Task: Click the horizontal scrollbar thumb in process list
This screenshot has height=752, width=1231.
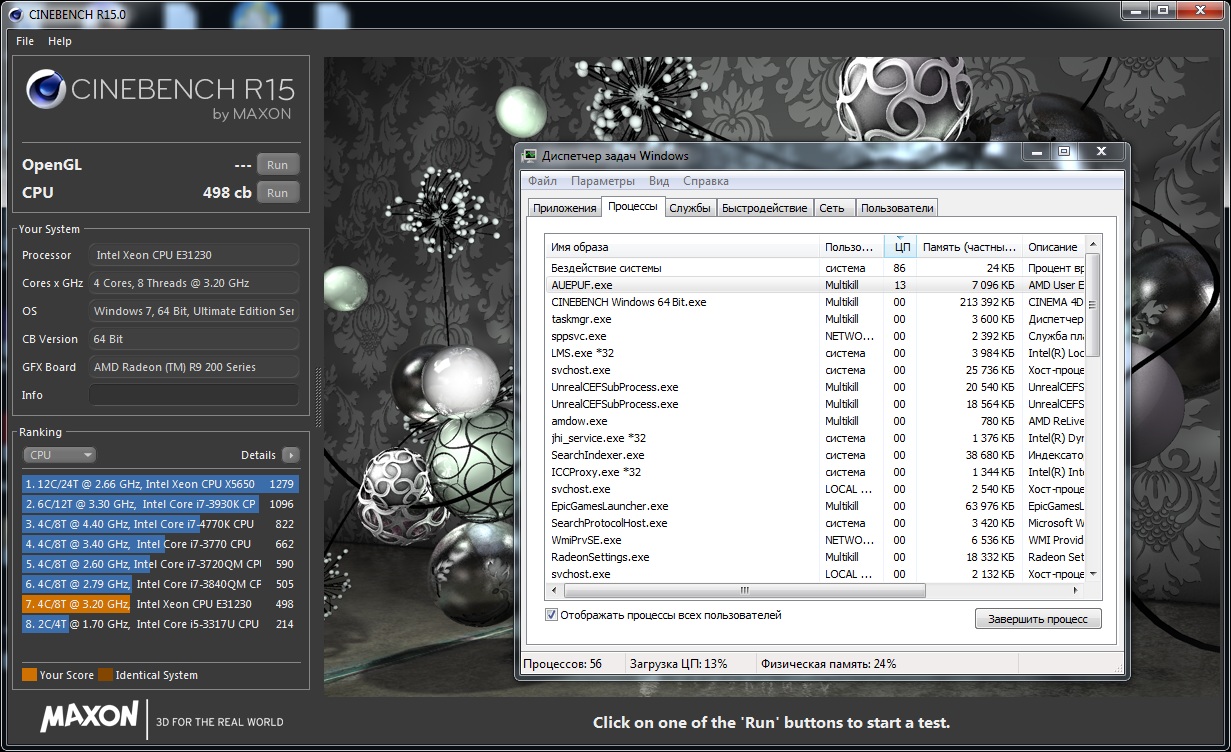Action: [744, 590]
